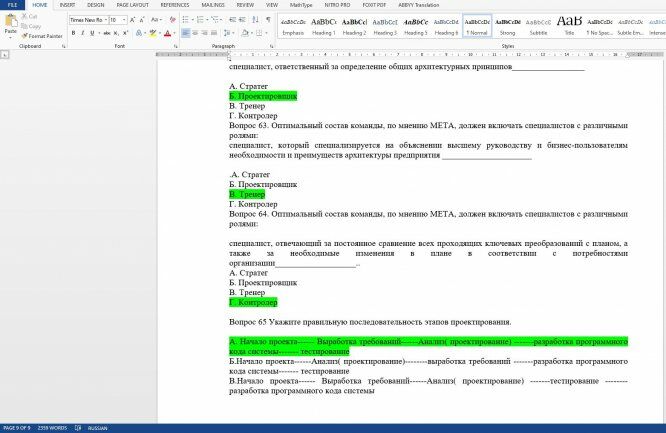The width and height of the screenshot is (666, 433).
Task: Toggle italic formatting
Action: point(82,33)
